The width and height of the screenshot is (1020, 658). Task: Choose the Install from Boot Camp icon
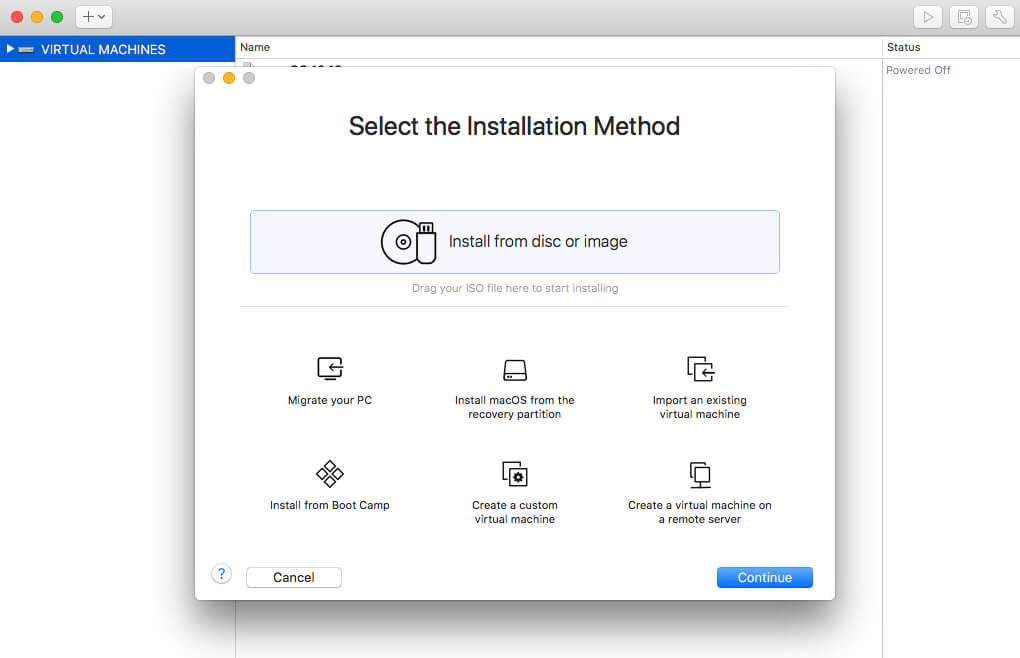tap(330, 473)
